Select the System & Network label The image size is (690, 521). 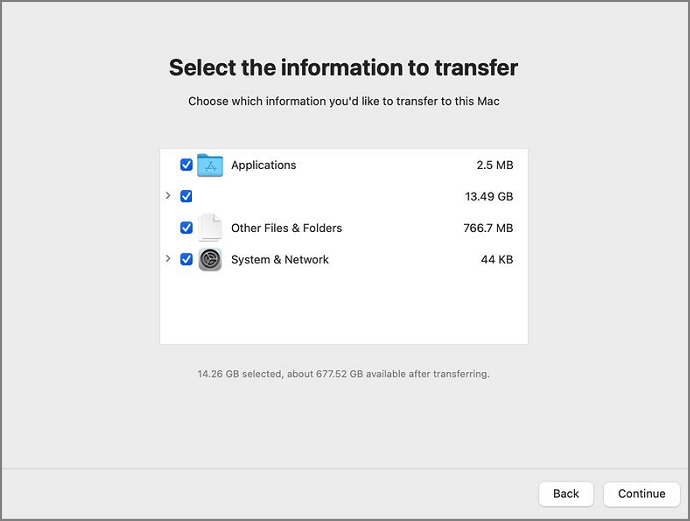[x=279, y=260]
